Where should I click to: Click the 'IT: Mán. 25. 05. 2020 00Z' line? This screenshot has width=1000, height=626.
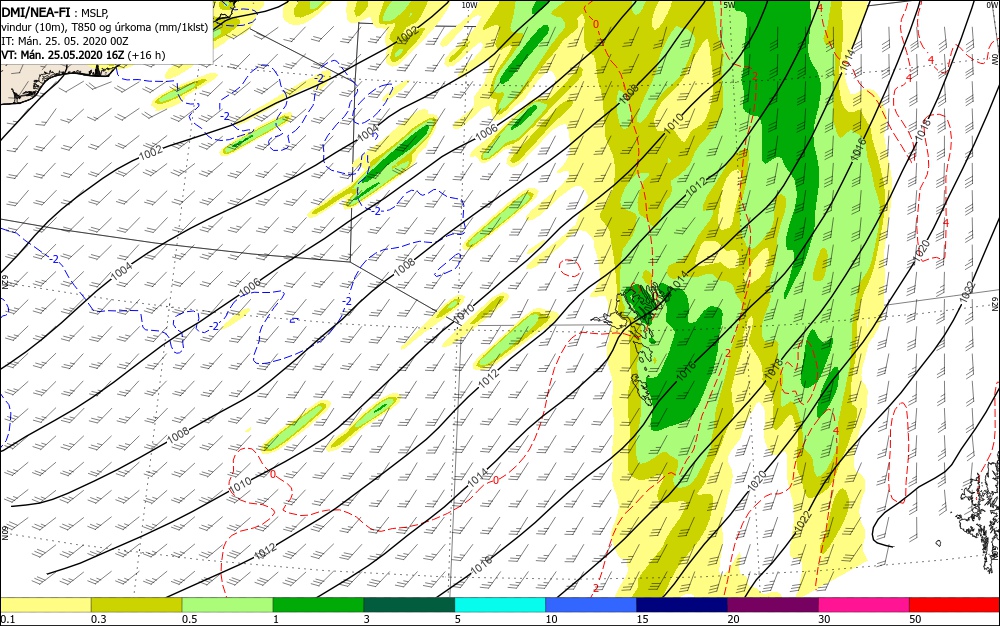coord(65,41)
